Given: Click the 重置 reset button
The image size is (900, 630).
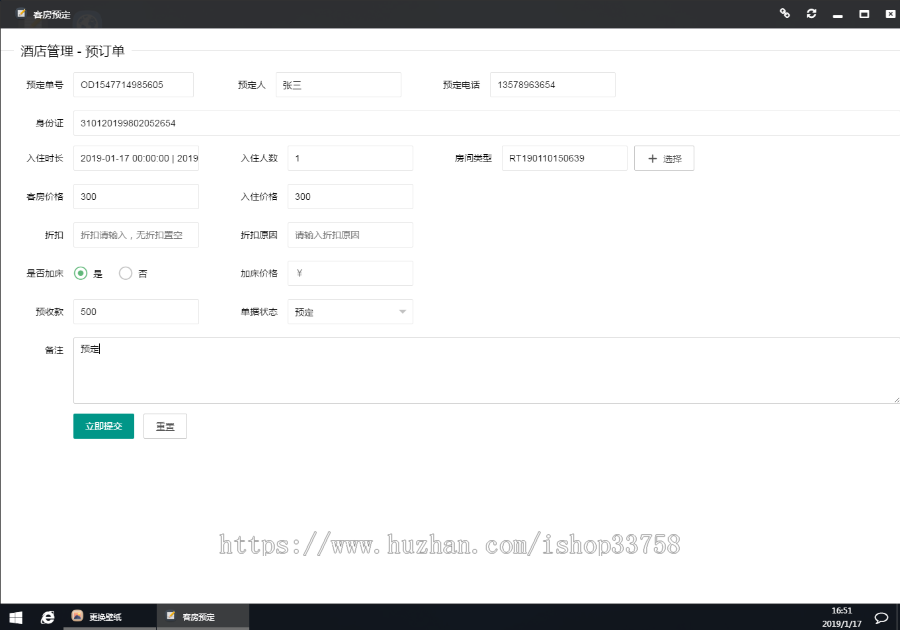Looking at the screenshot, I should click(164, 426).
